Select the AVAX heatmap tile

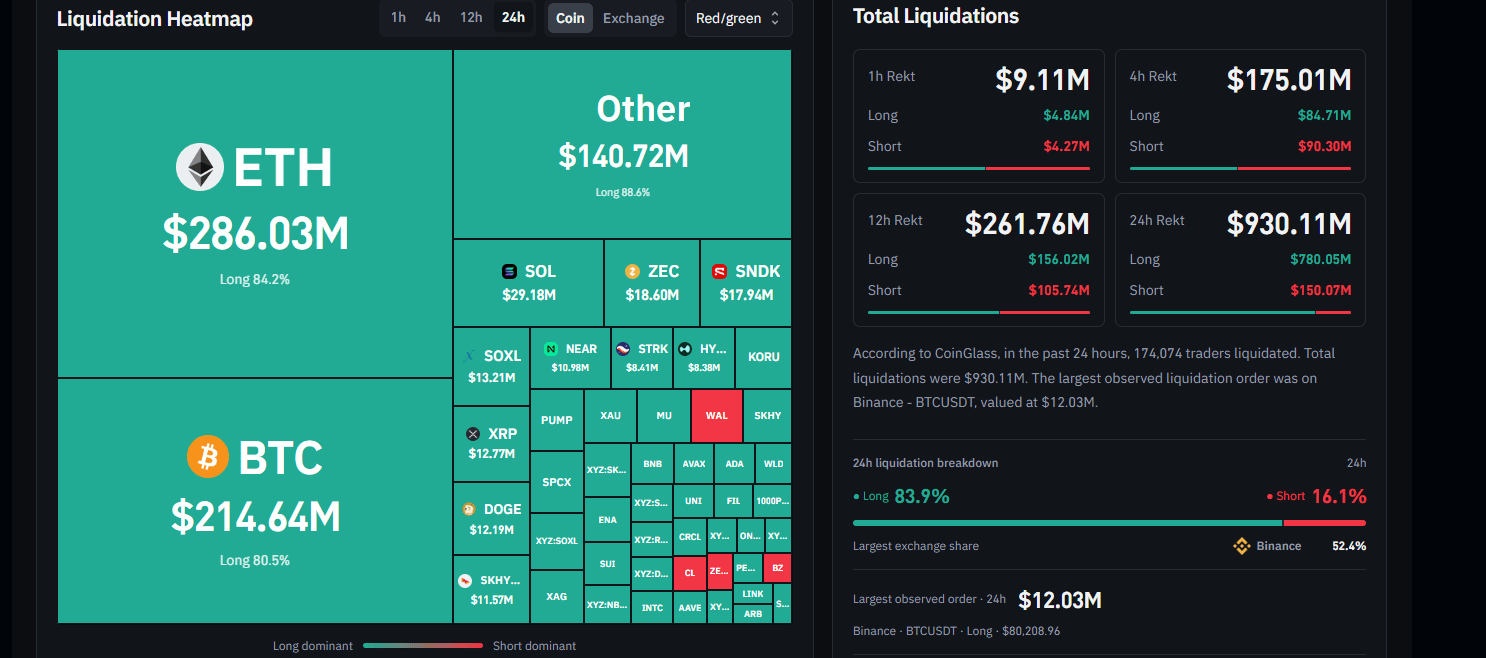tap(694, 464)
